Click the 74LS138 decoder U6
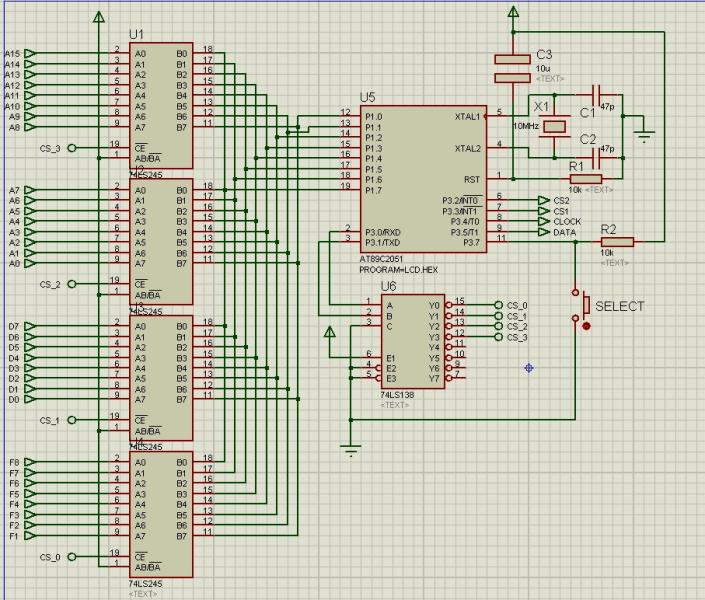Viewport: 705px width, 600px height. point(413,340)
